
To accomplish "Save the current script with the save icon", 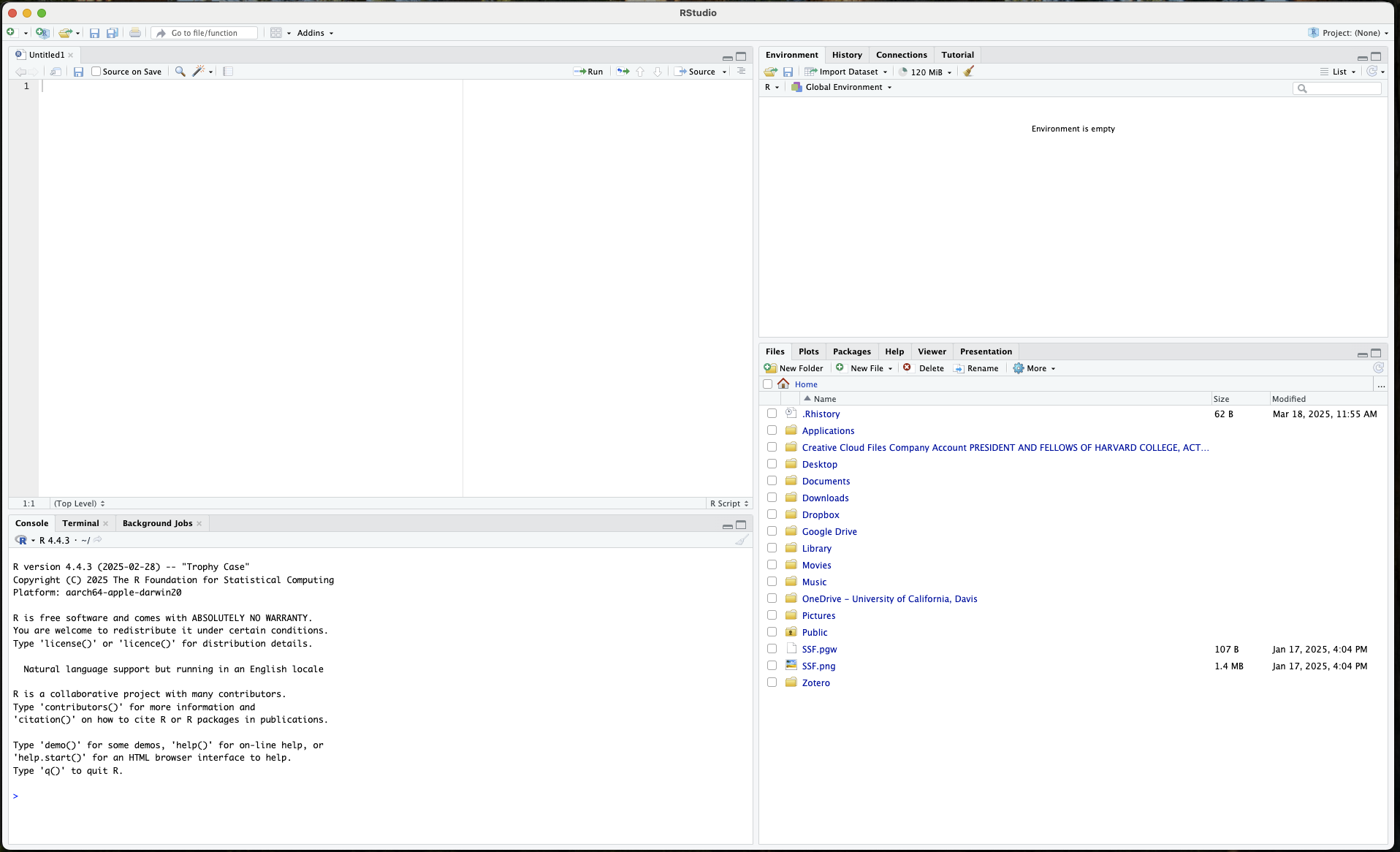I will coord(78,72).
